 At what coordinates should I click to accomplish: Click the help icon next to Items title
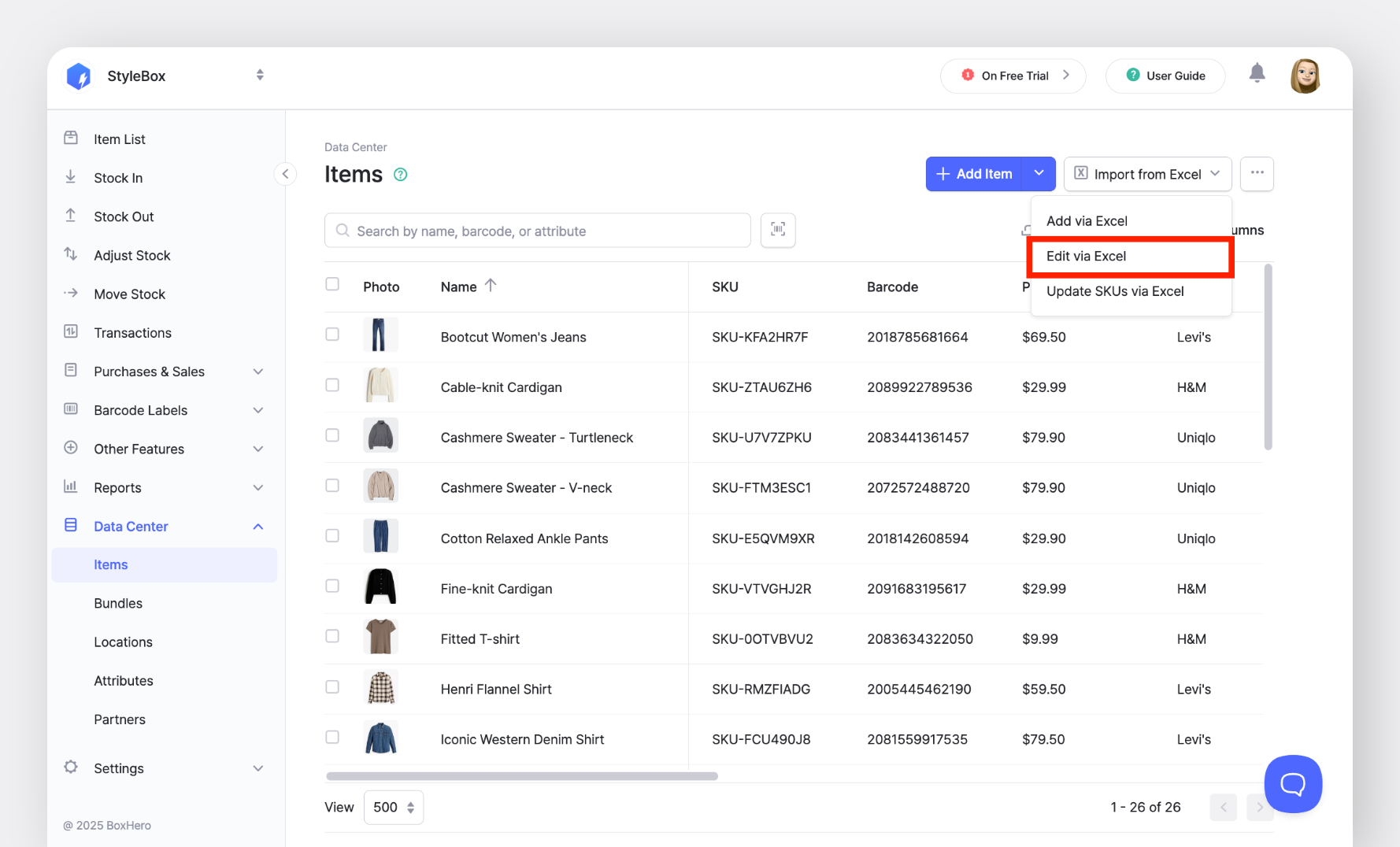[x=401, y=175]
